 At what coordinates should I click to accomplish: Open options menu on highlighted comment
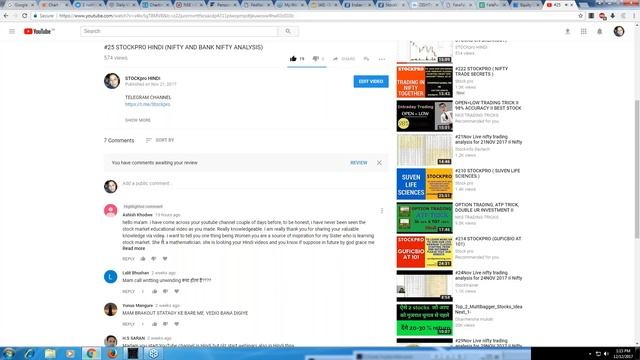pyautogui.click(x=382, y=211)
